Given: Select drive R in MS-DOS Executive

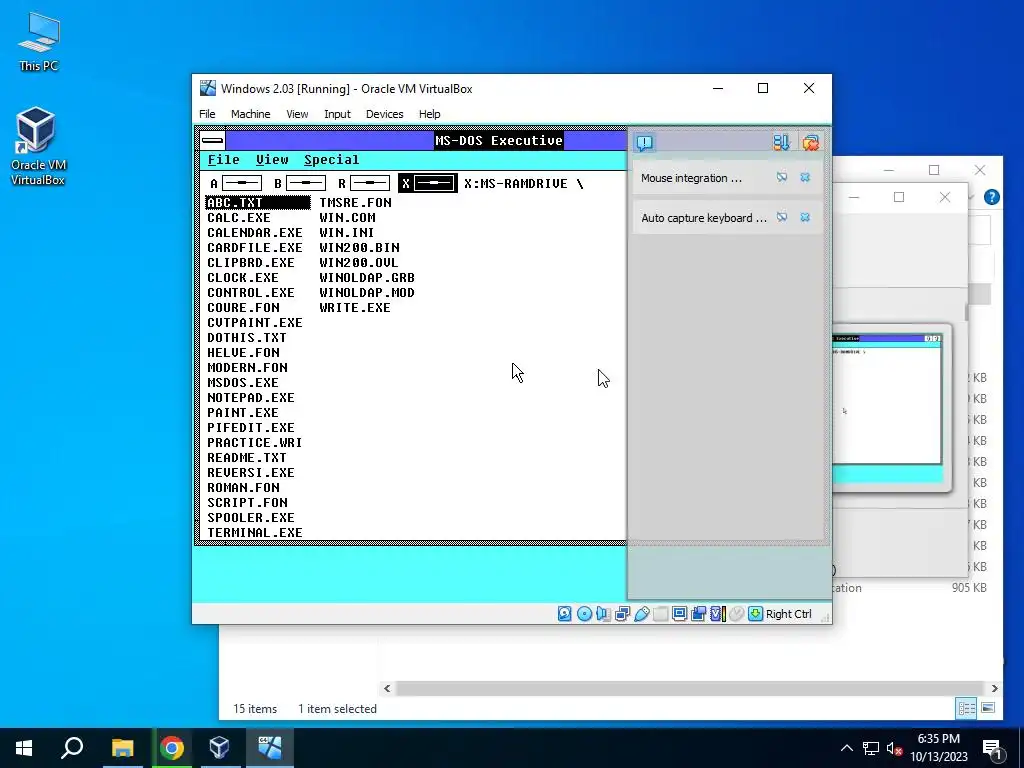Looking at the screenshot, I should pyautogui.click(x=363, y=184).
